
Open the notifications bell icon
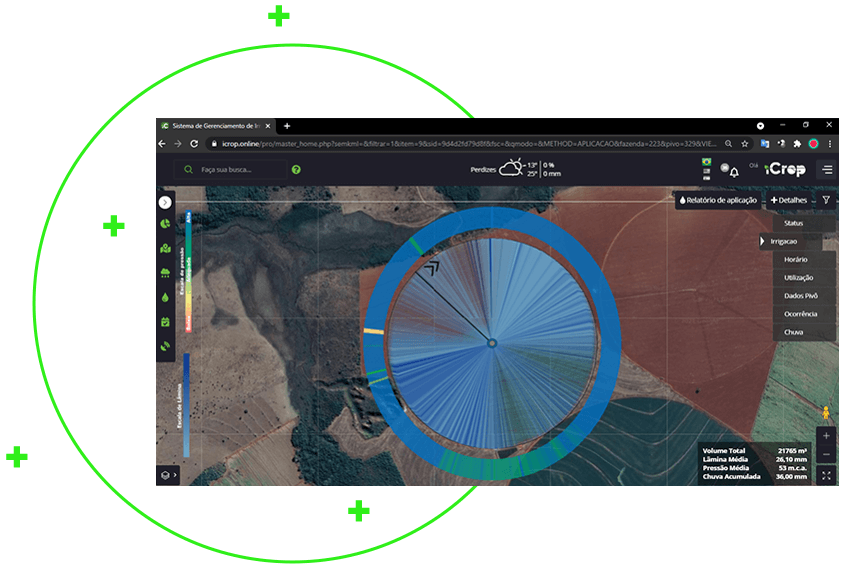[x=734, y=173]
